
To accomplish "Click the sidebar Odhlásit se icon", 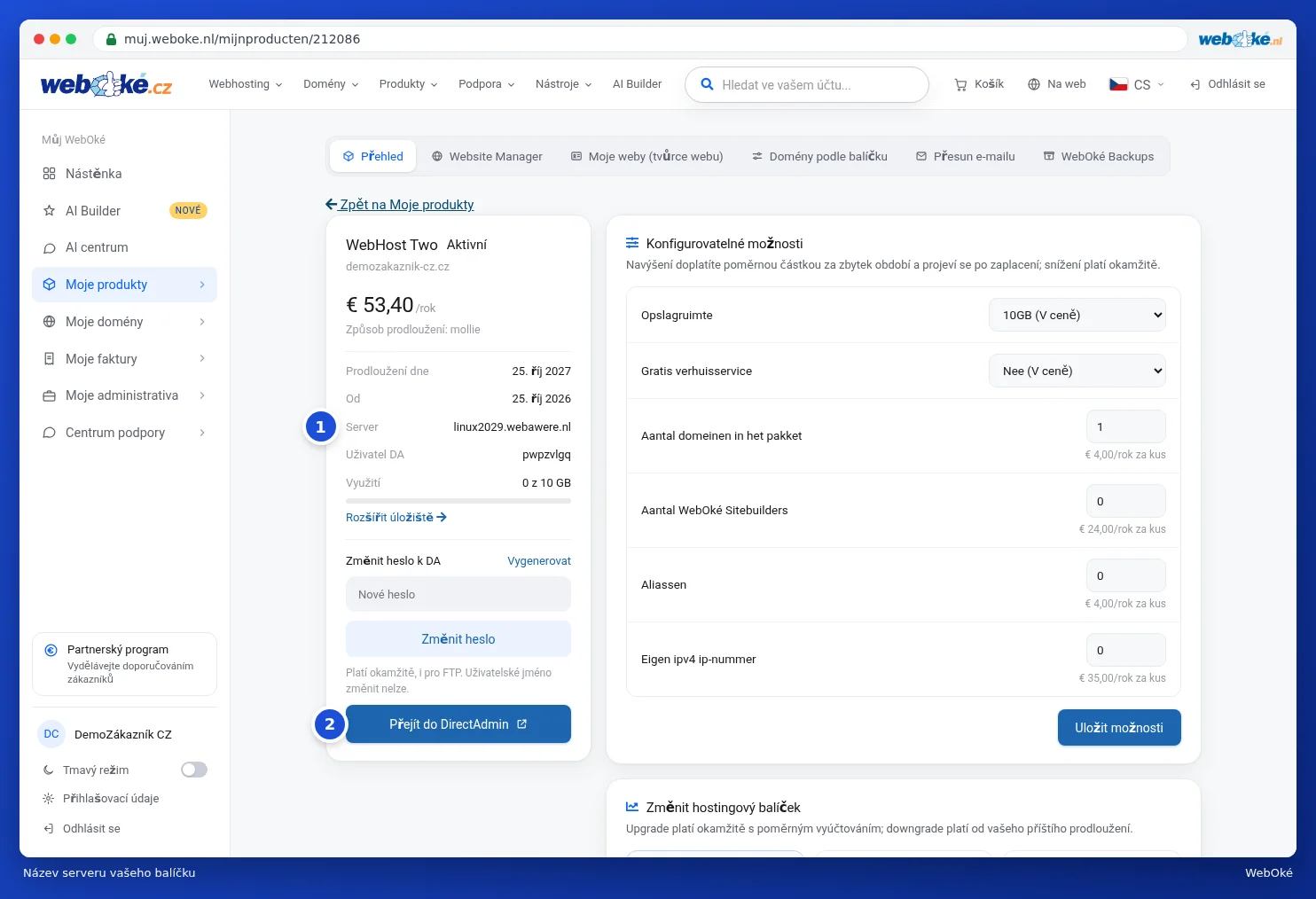I will [x=49, y=829].
